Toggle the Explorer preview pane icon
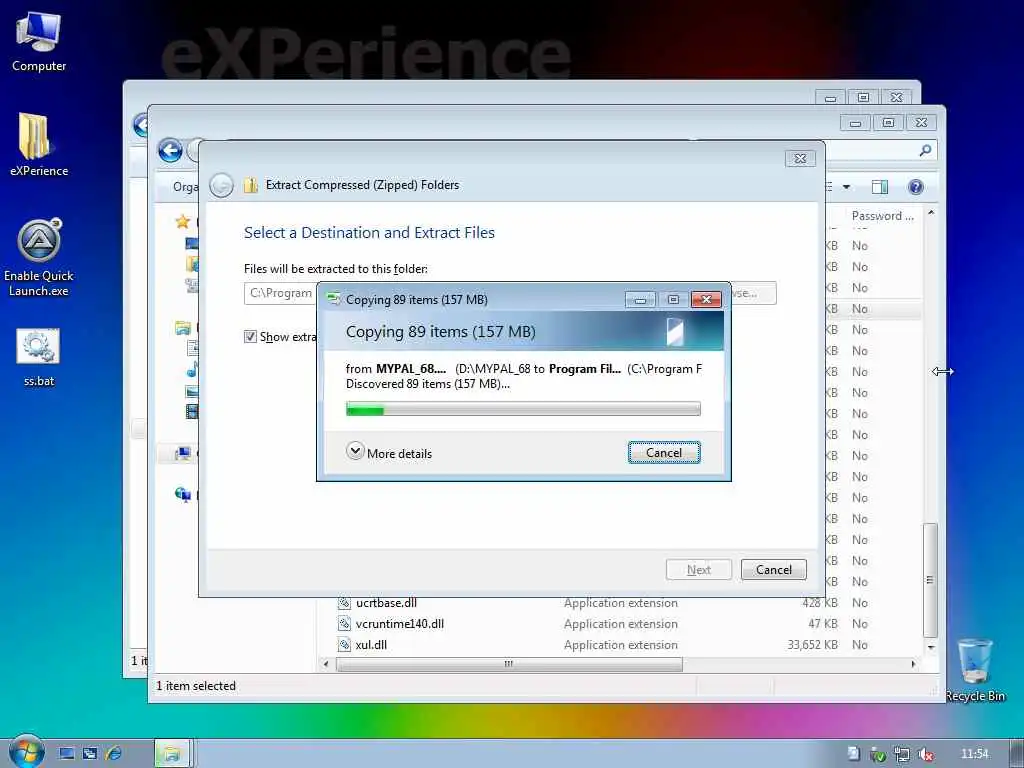Screen dimensions: 1024x768 point(880,187)
